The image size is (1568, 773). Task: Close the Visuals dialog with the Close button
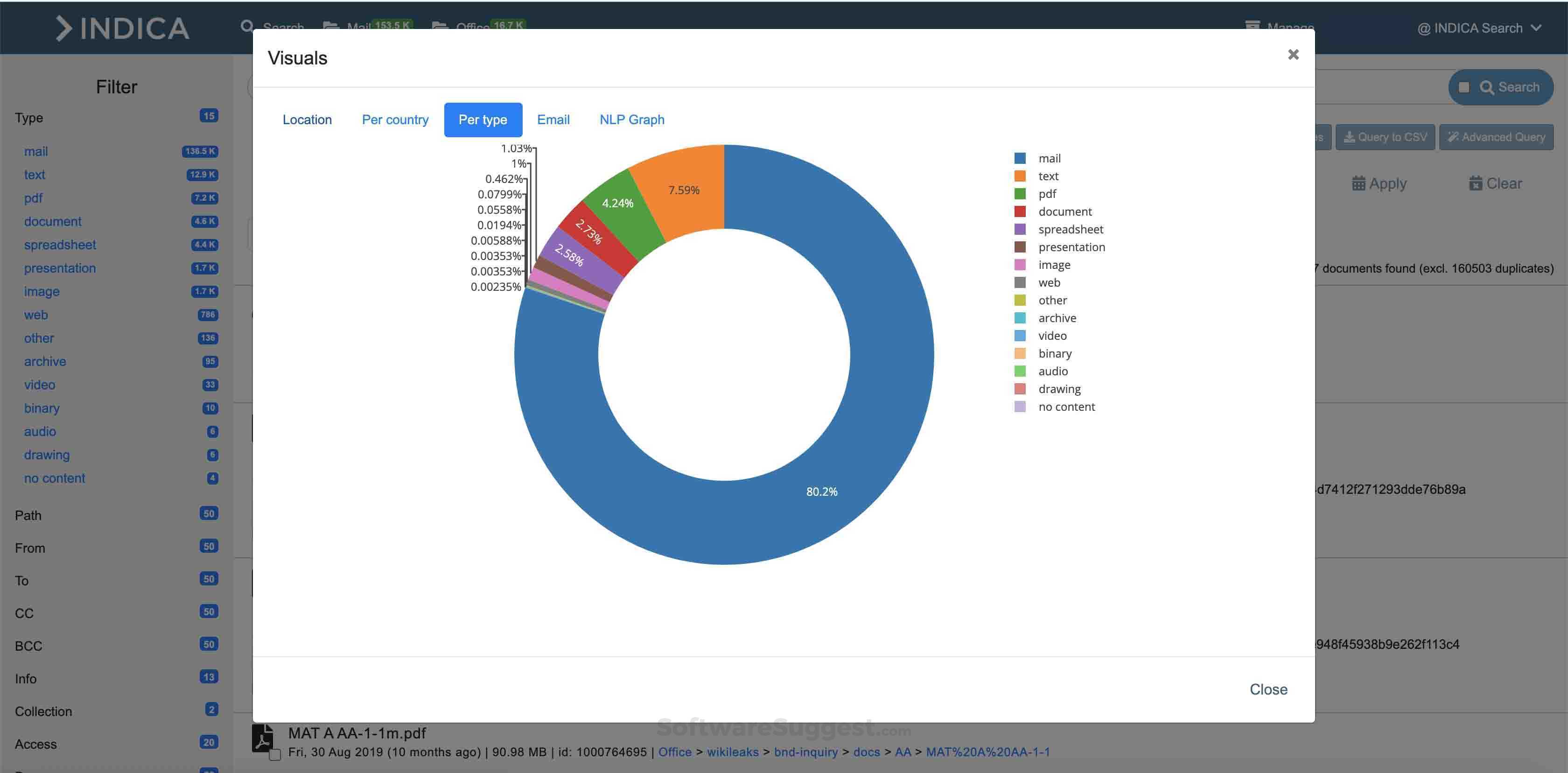1268,689
